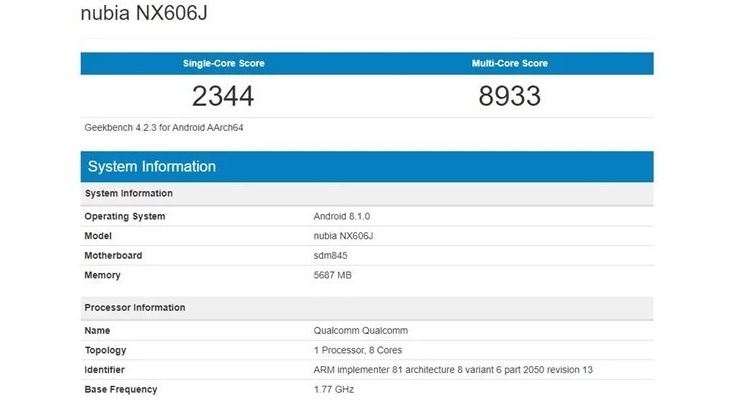Select the Model value nubia NX606J

tap(343, 236)
